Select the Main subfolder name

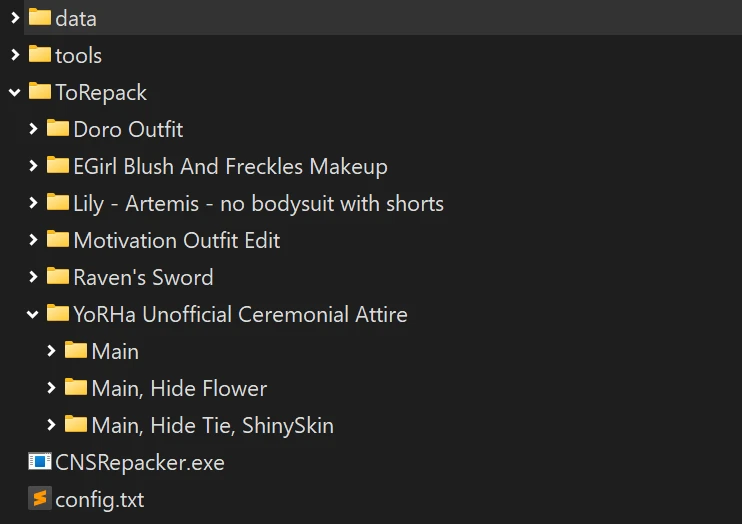tap(115, 351)
